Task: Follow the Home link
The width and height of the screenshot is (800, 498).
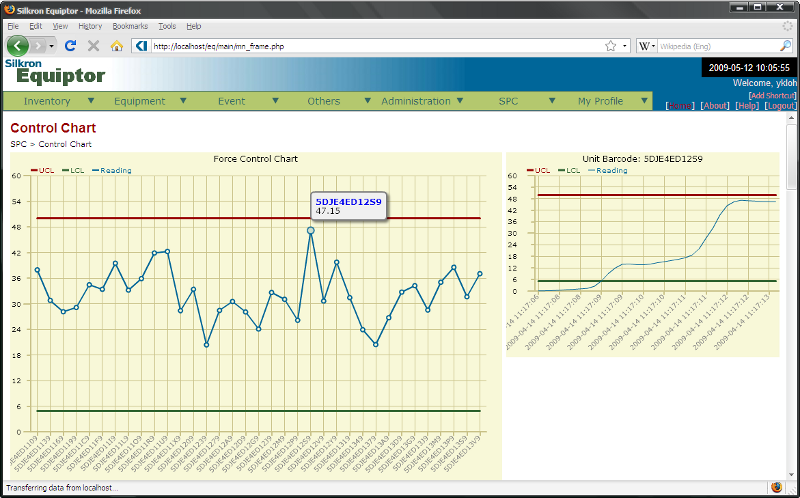Action: tap(680, 106)
